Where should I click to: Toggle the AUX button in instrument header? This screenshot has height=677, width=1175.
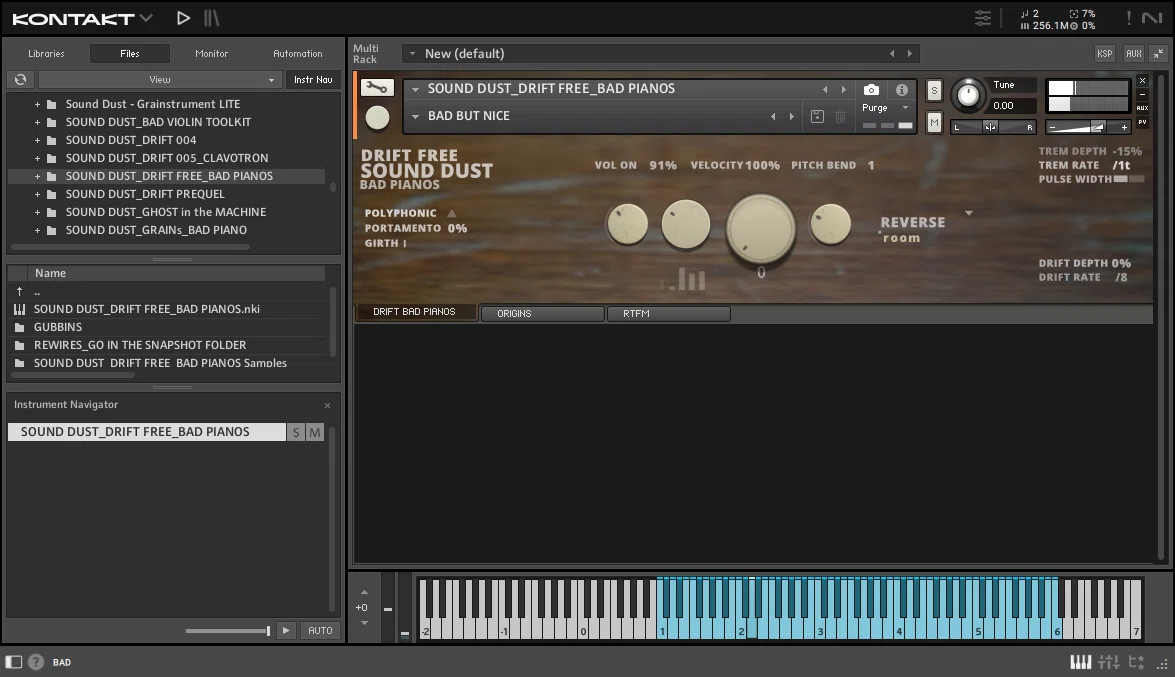click(x=1142, y=108)
